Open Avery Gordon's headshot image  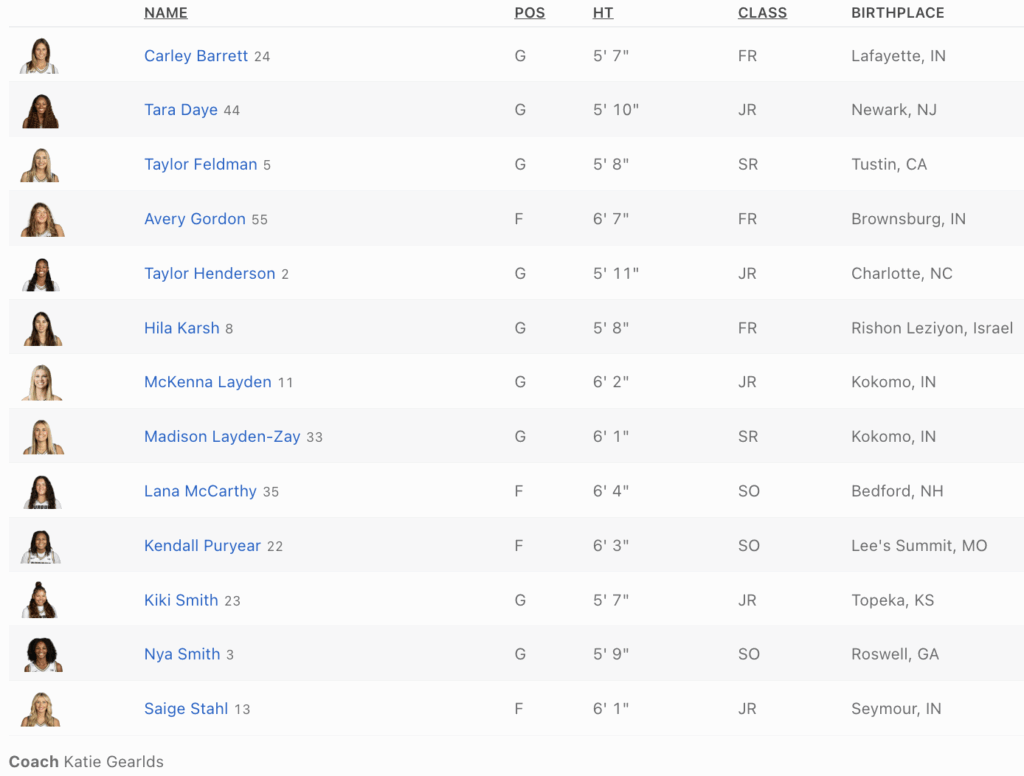click(41, 220)
